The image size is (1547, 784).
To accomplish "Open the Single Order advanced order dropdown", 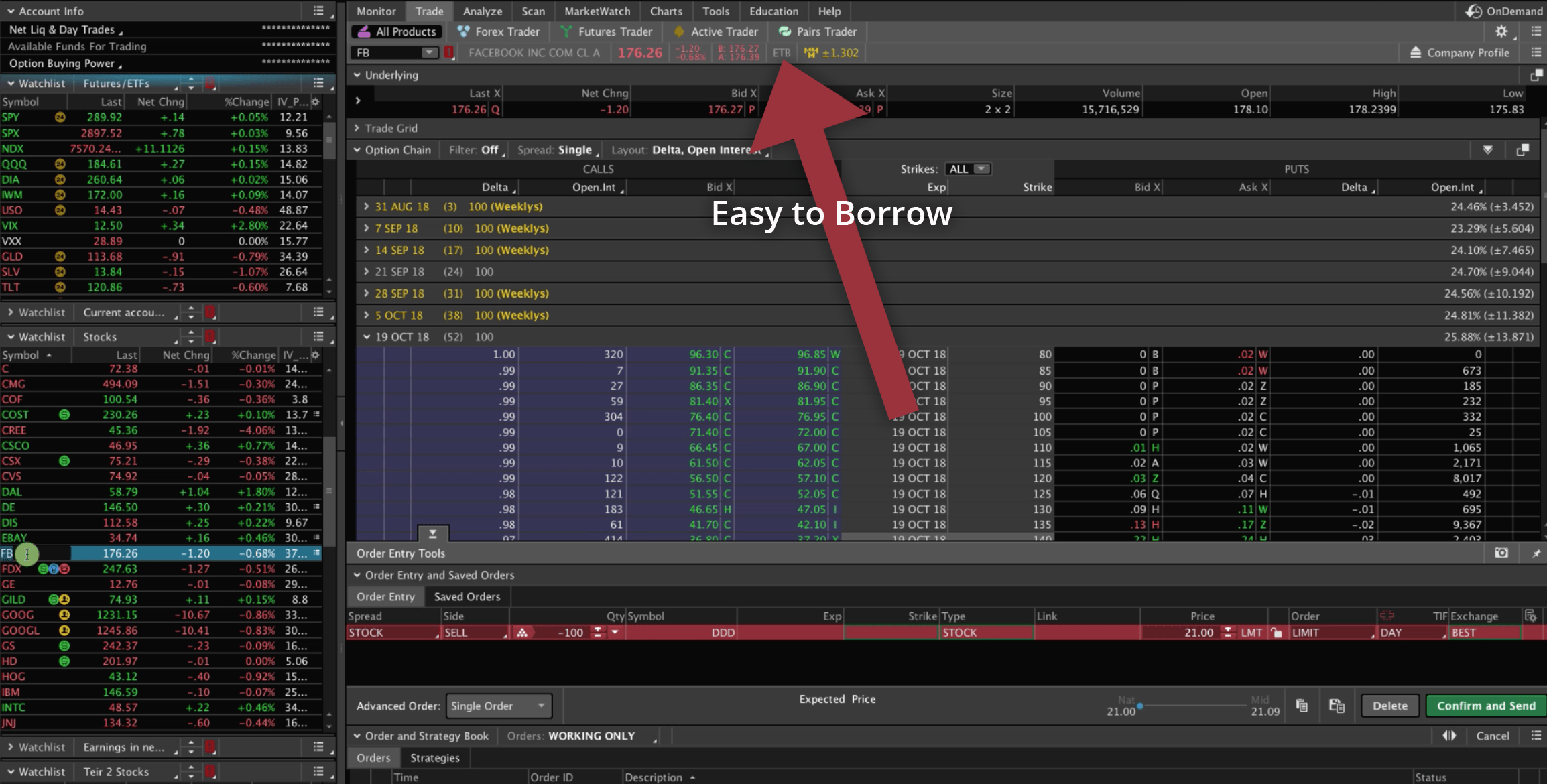I will [499, 706].
